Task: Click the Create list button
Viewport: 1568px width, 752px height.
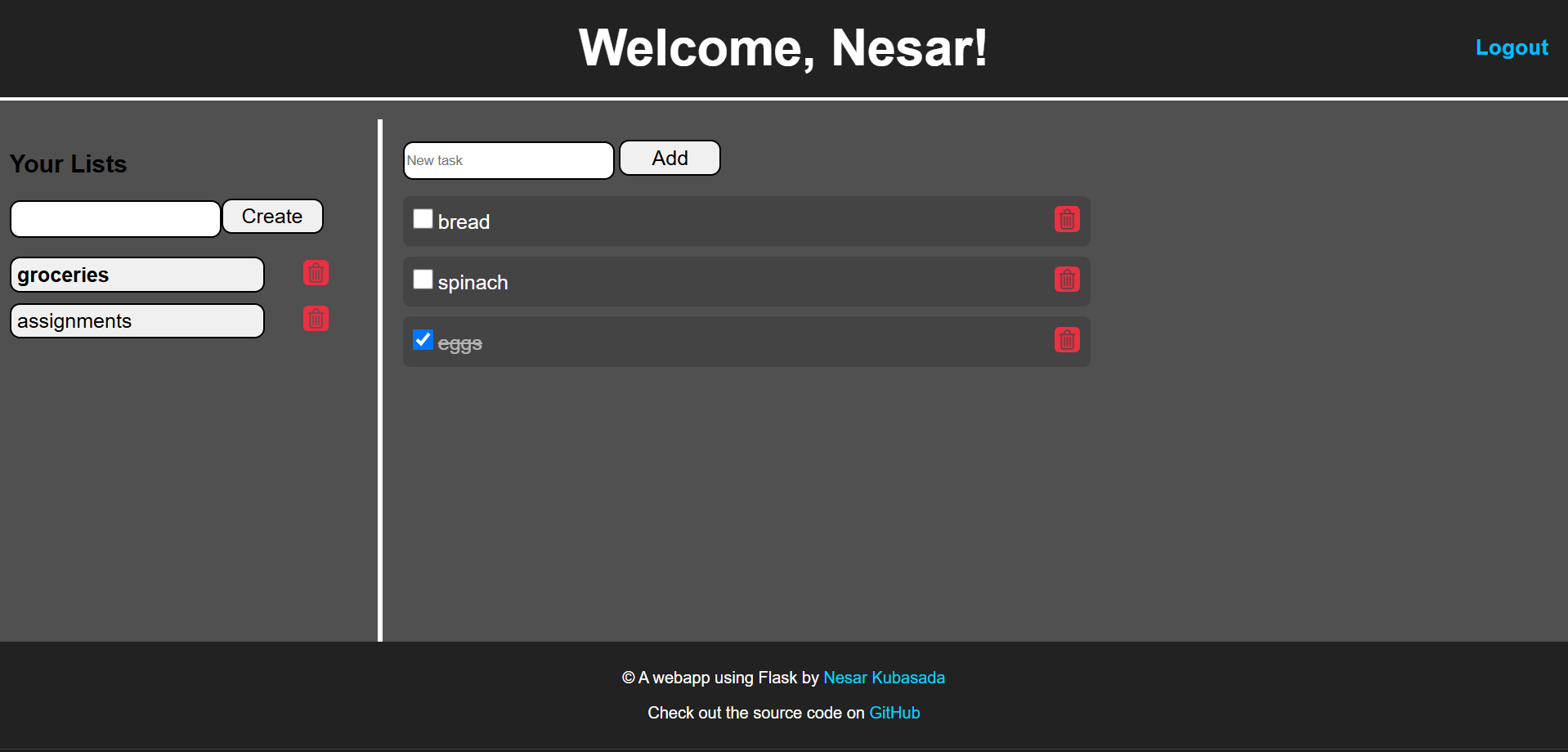Action: (x=272, y=217)
